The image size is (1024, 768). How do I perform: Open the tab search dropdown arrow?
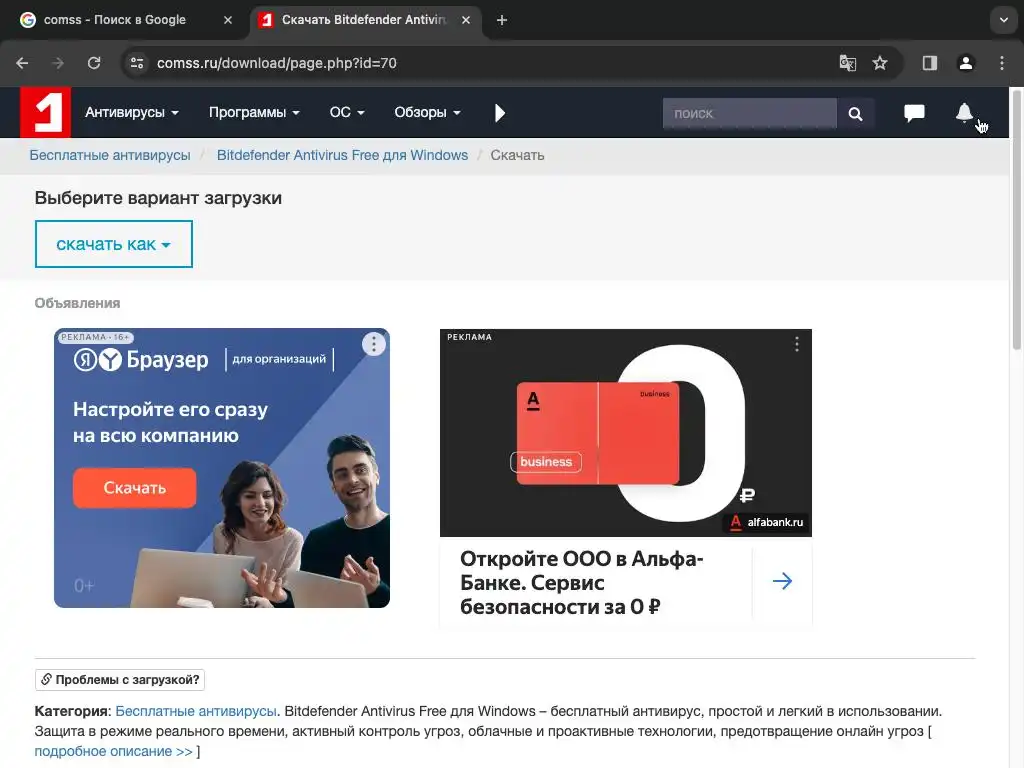(1004, 20)
